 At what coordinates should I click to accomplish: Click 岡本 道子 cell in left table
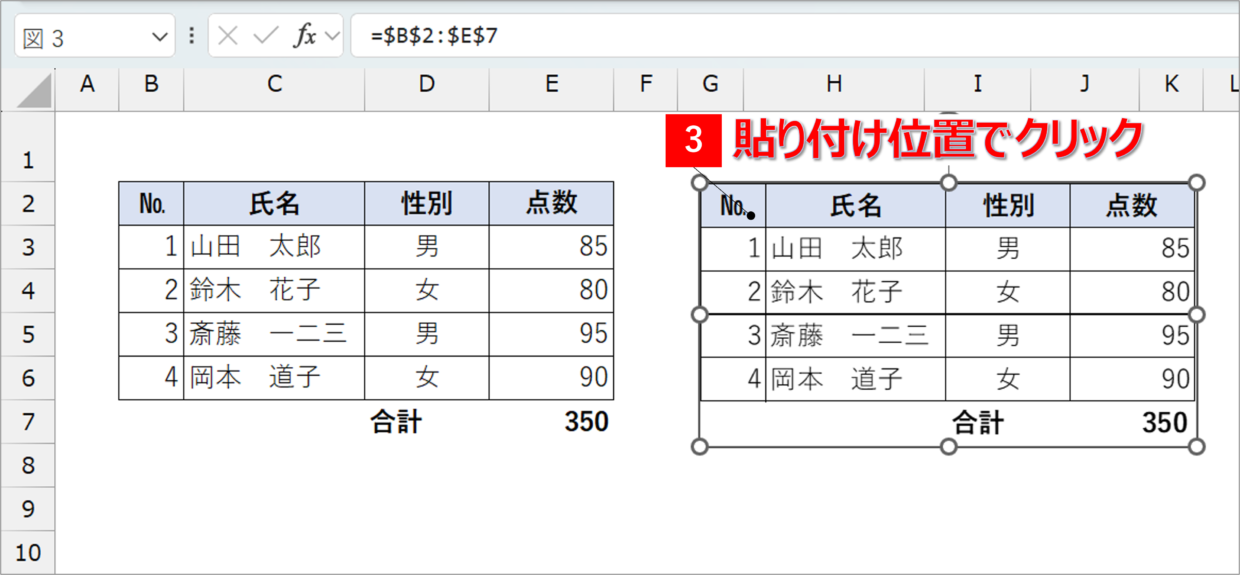(x=274, y=378)
